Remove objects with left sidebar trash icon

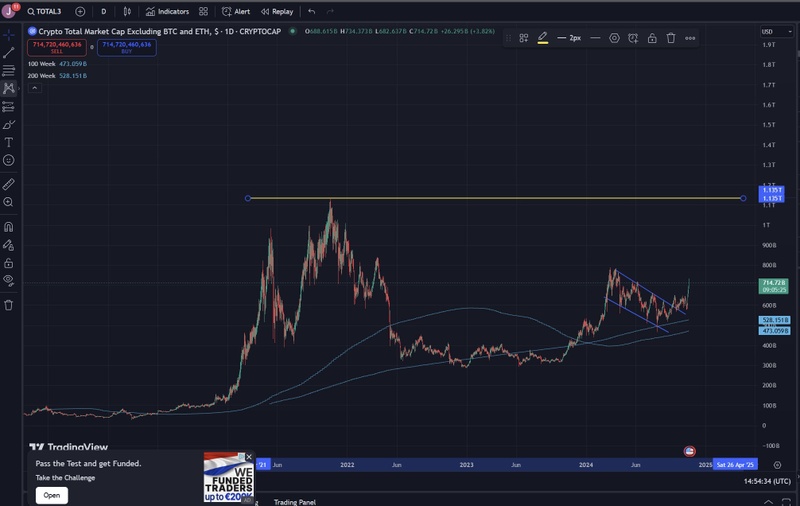click(9, 305)
